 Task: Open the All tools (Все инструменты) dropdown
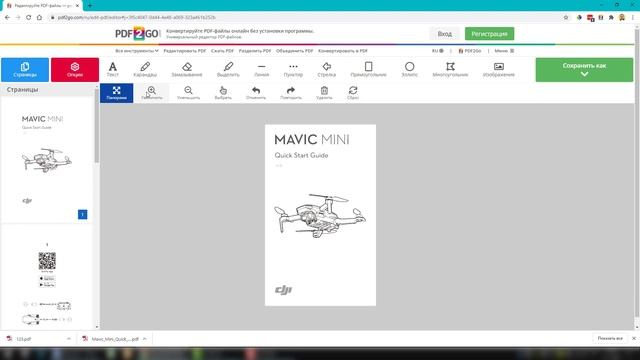pos(137,51)
